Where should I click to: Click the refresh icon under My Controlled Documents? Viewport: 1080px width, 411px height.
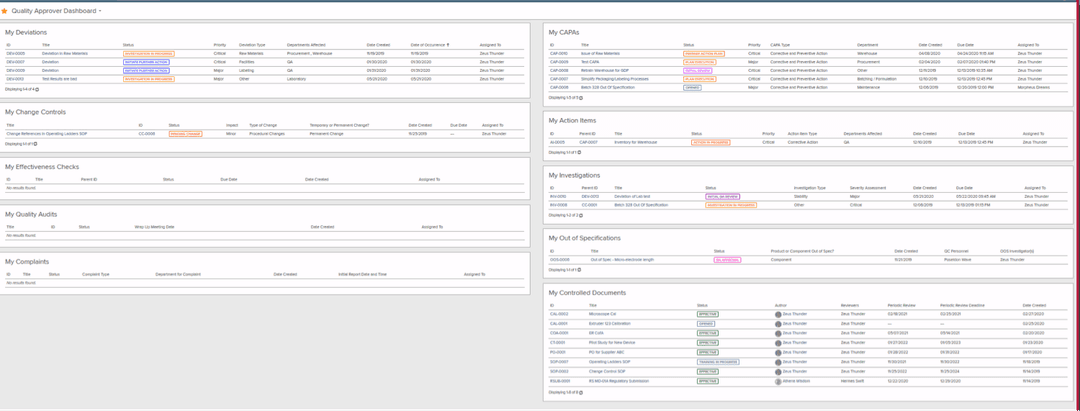581,392
